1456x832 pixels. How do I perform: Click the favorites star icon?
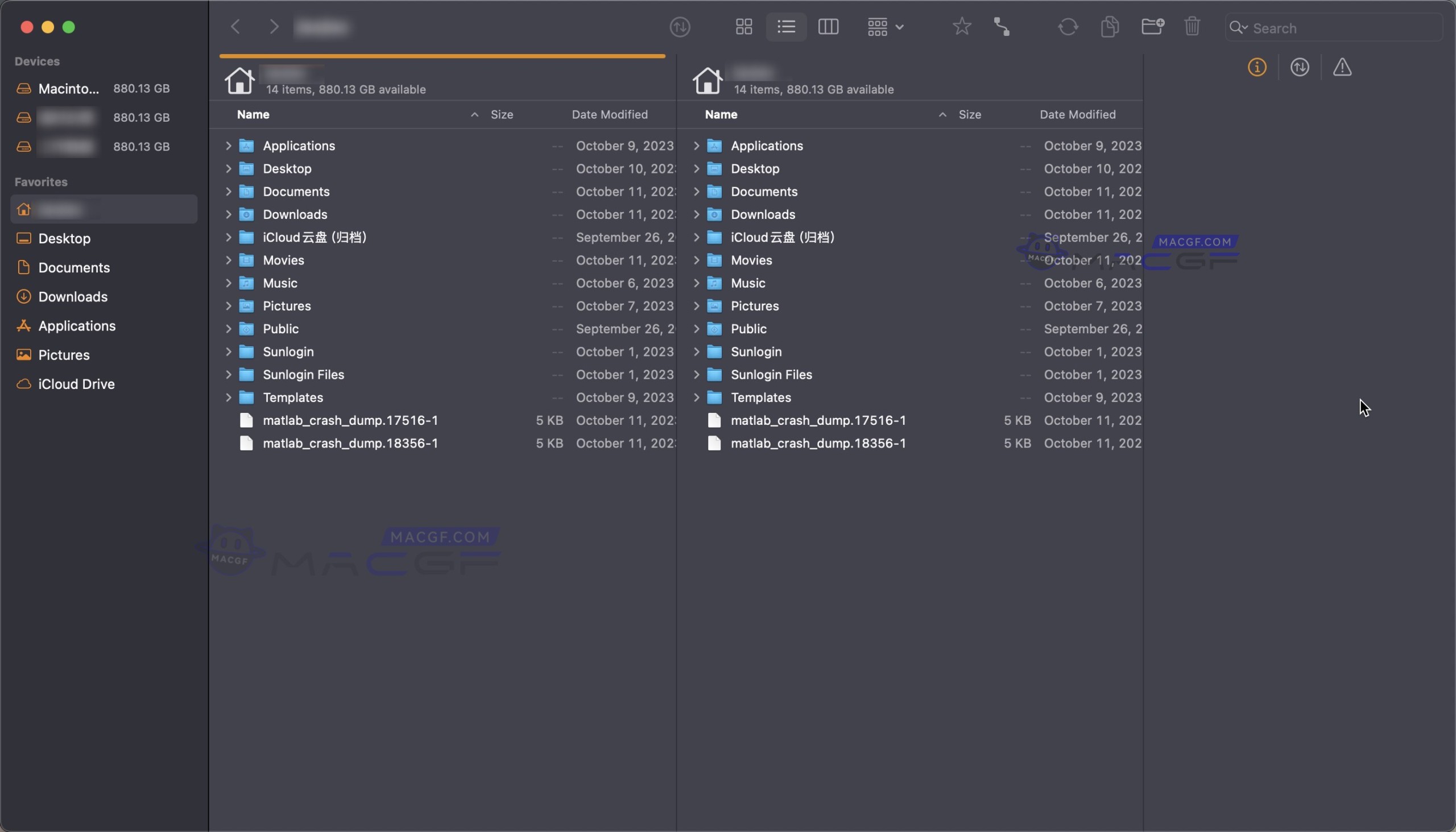962,27
